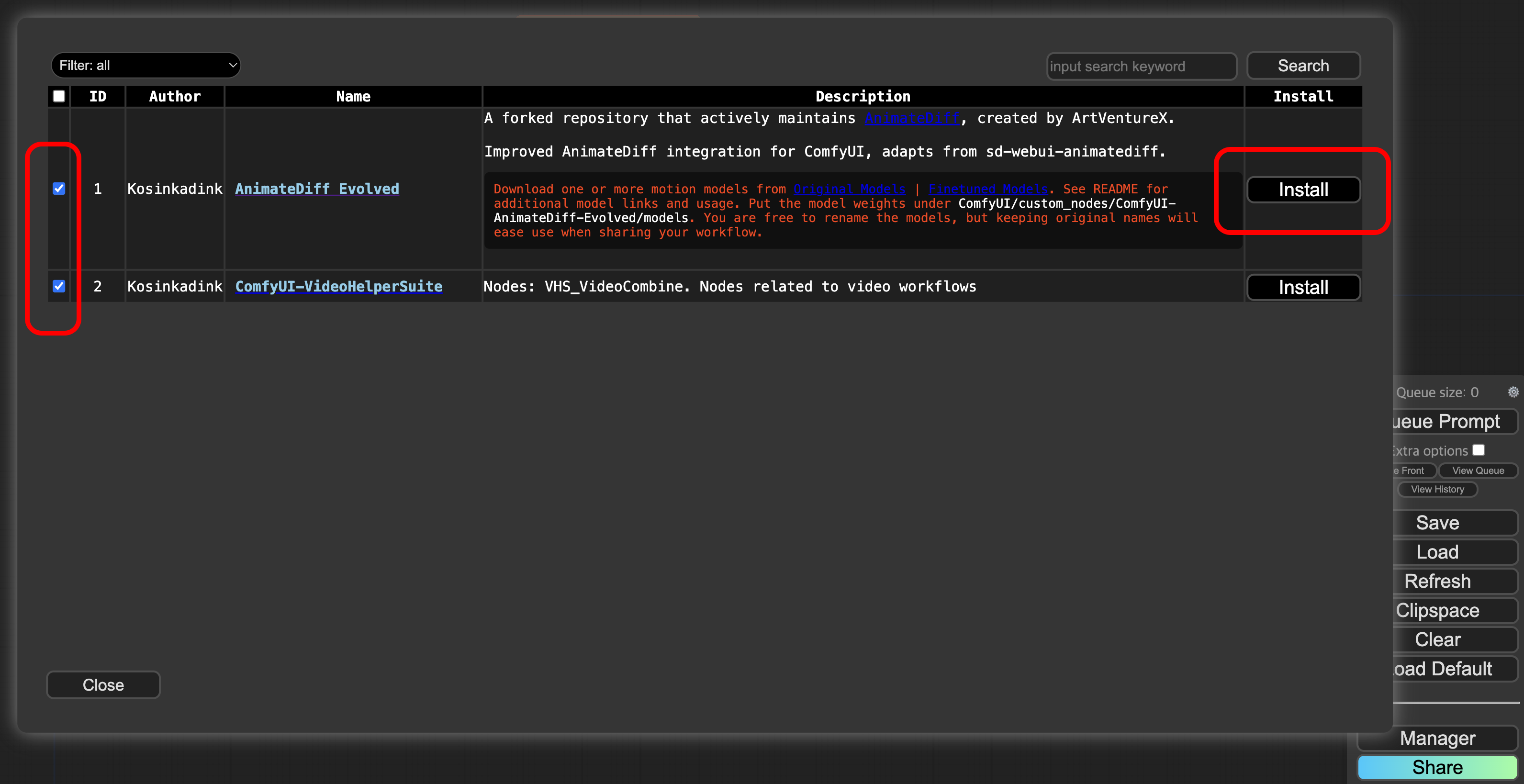Open the Filter: all dropdown

[146, 65]
